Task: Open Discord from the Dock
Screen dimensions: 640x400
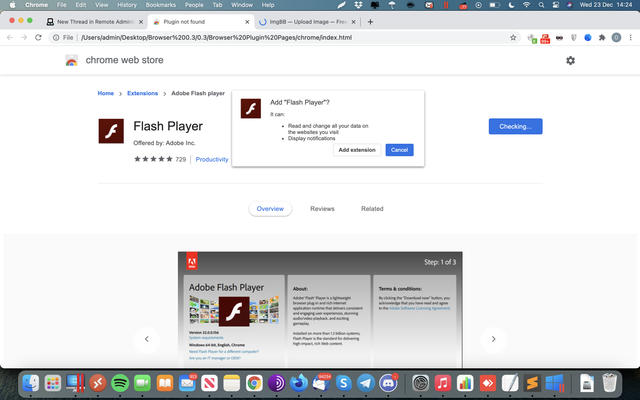Action: coord(388,383)
